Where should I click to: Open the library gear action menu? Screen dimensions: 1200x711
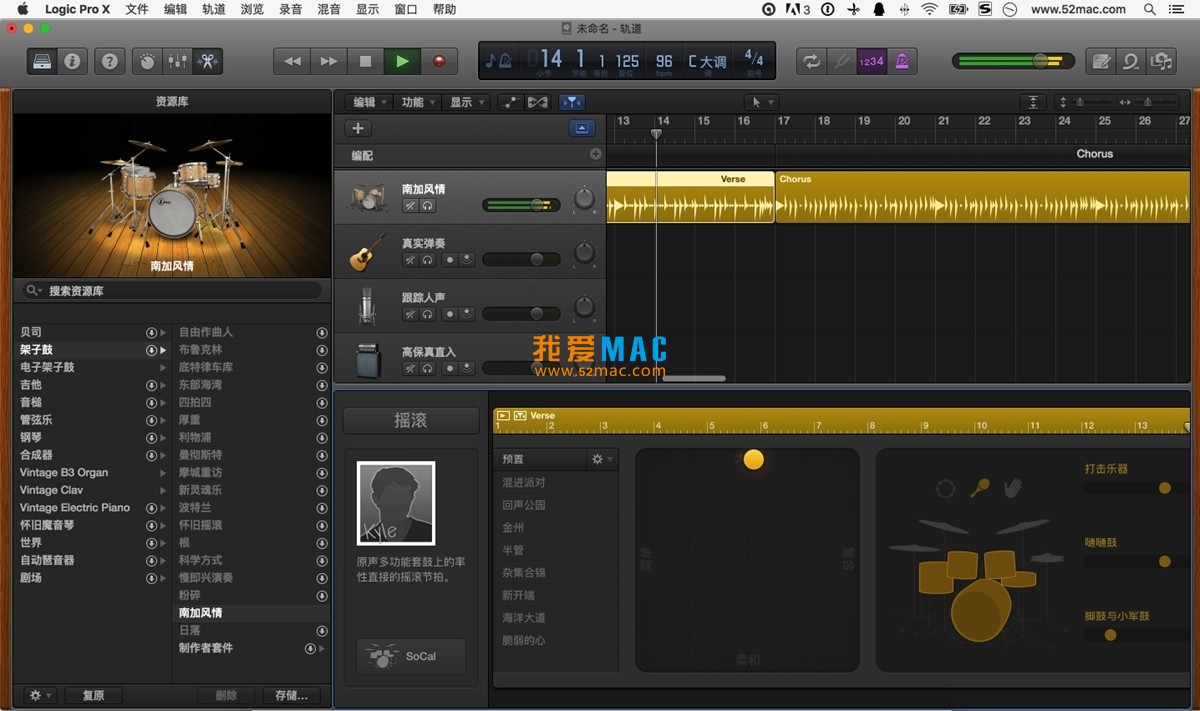[x=40, y=695]
